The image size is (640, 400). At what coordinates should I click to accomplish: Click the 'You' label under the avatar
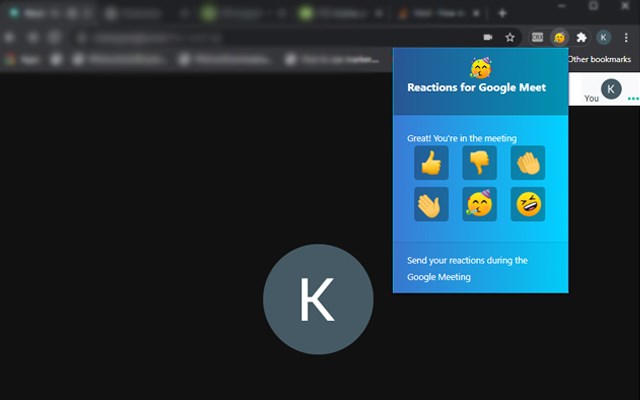click(x=591, y=98)
